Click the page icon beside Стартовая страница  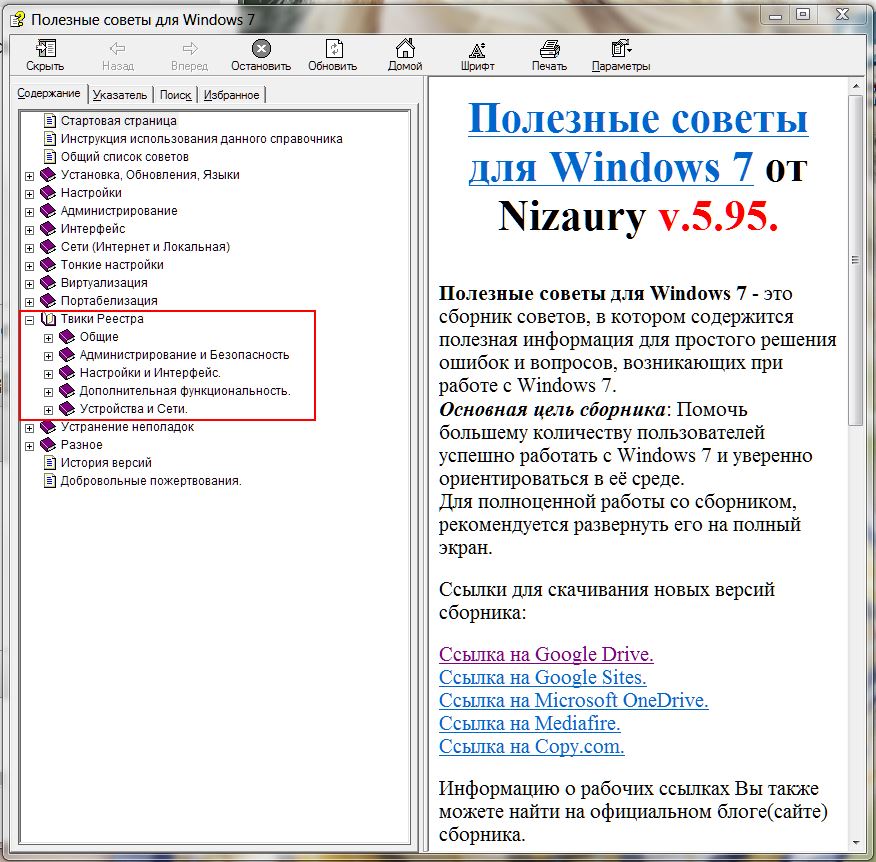[50, 121]
